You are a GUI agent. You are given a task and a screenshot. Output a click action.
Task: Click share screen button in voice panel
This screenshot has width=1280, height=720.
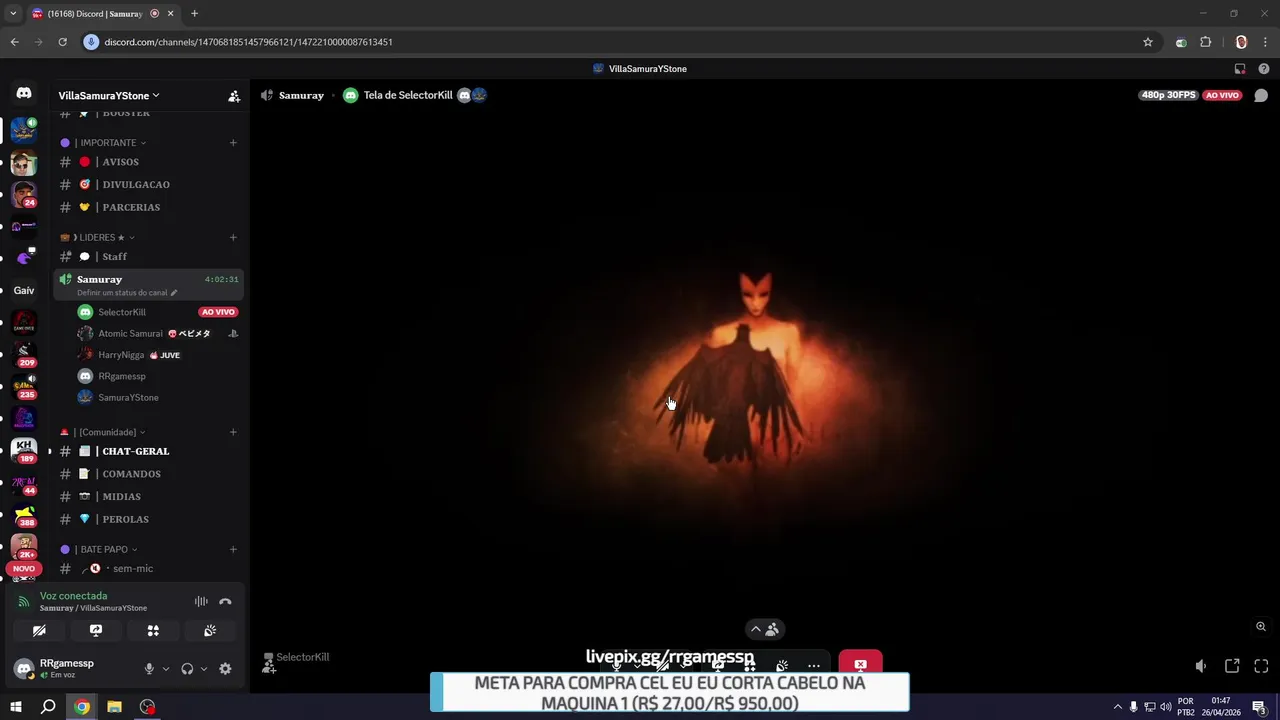[96, 631]
